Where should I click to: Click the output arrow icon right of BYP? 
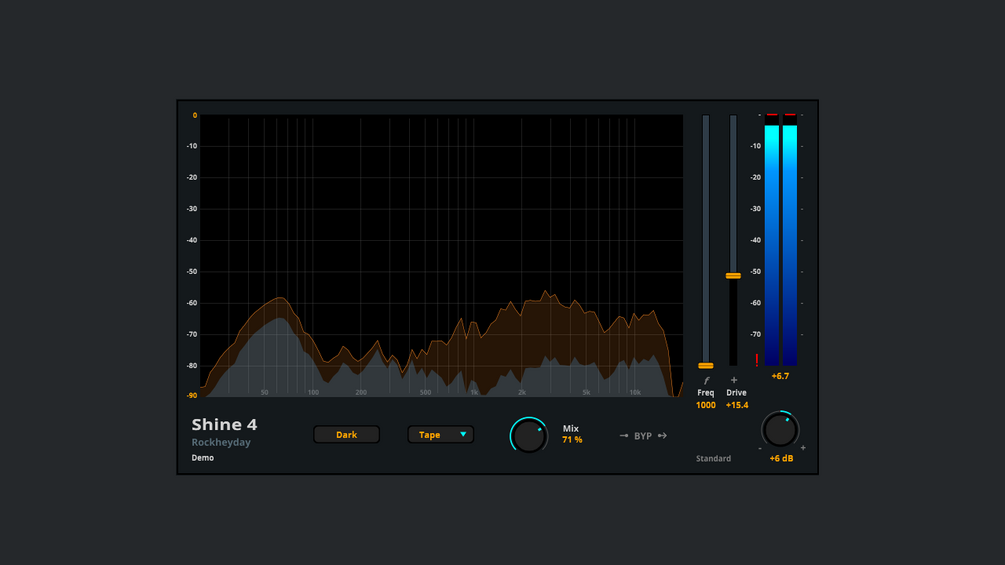coord(662,436)
